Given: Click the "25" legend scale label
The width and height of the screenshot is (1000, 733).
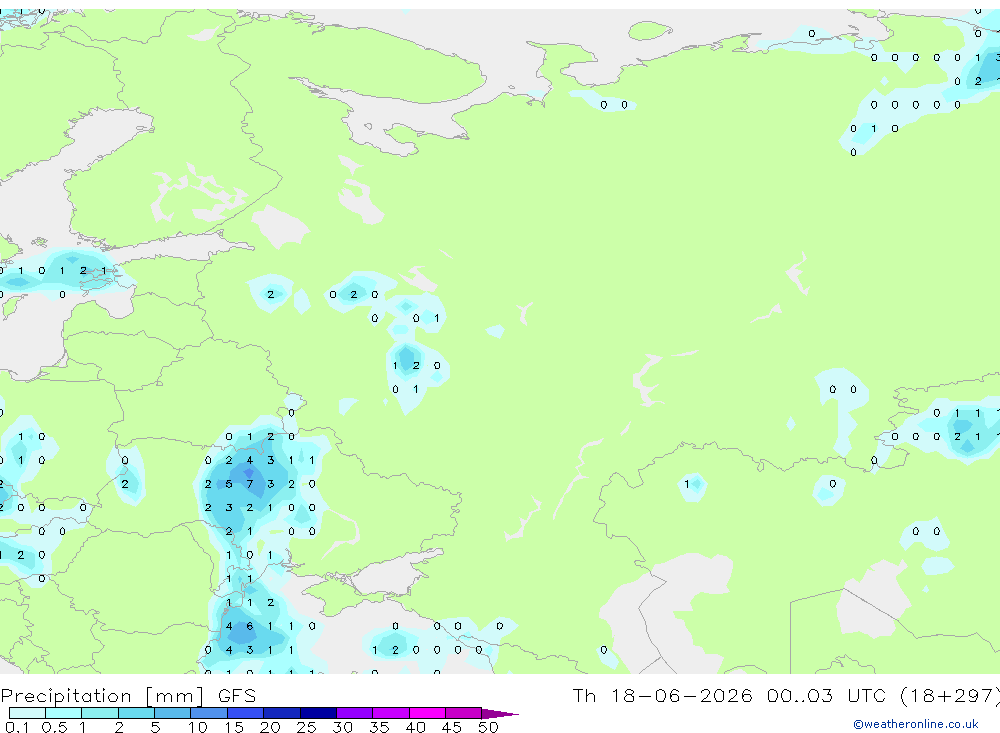Looking at the screenshot, I should click(306, 727).
